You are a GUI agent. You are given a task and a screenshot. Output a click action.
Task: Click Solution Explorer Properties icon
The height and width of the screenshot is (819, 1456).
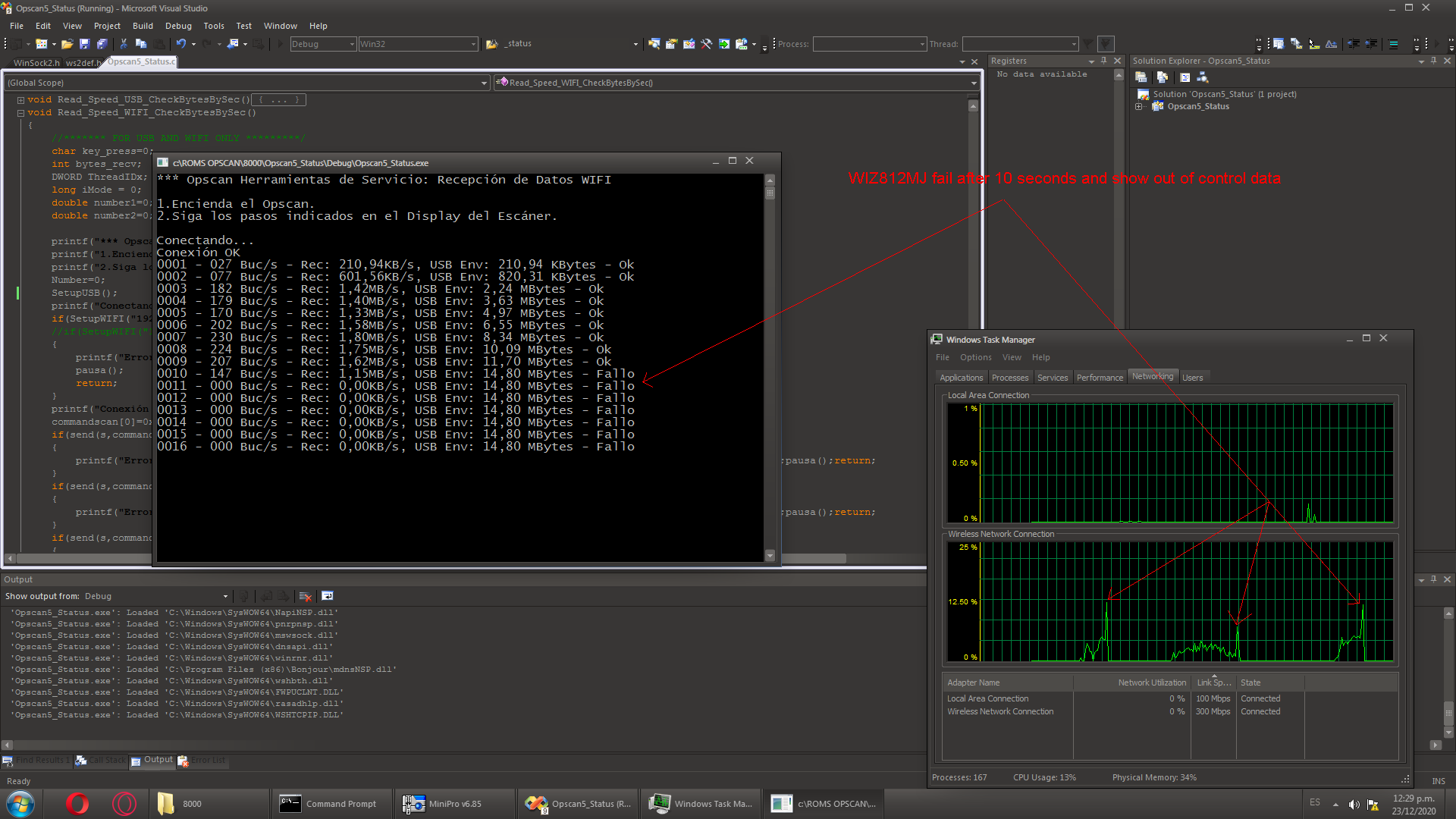(1141, 77)
